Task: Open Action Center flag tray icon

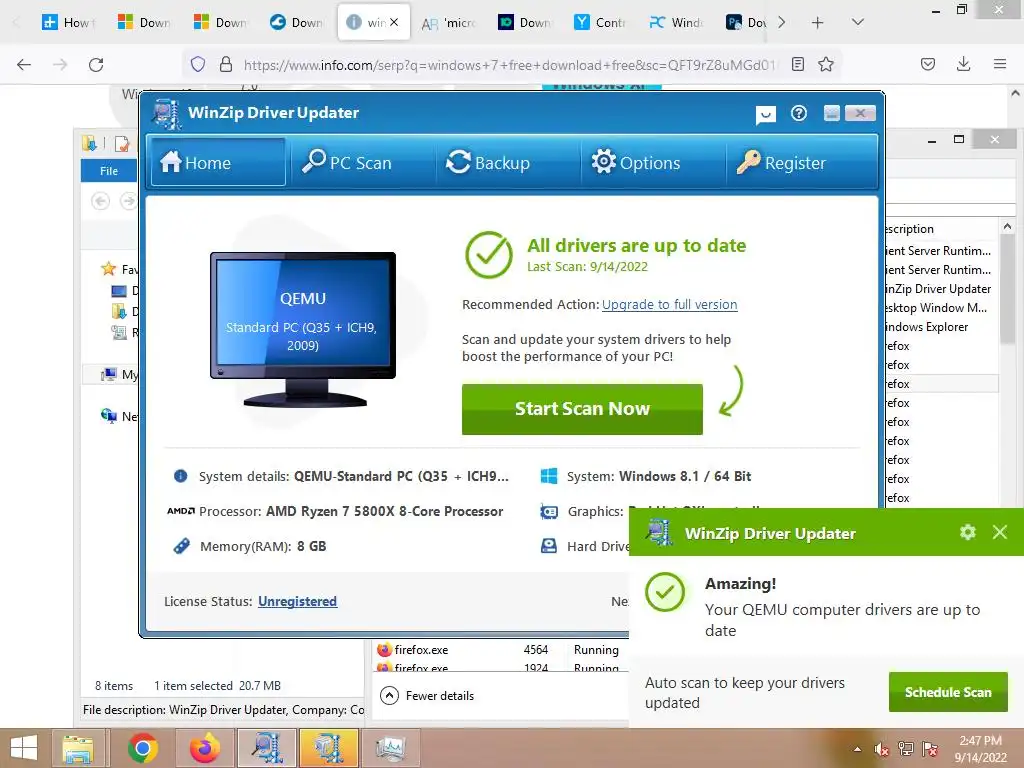Action: point(930,749)
